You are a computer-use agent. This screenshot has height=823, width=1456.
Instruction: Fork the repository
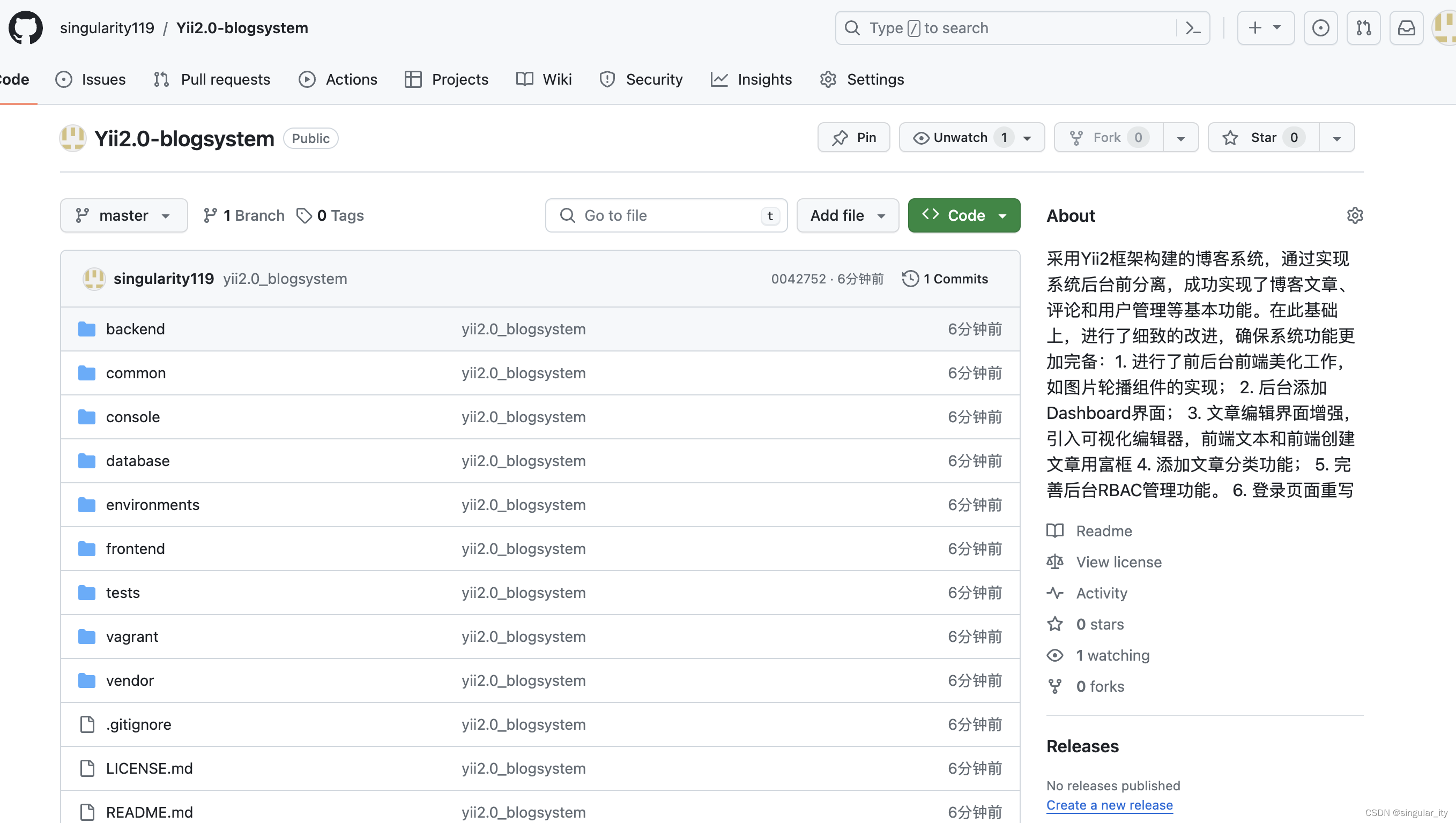[1108, 137]
